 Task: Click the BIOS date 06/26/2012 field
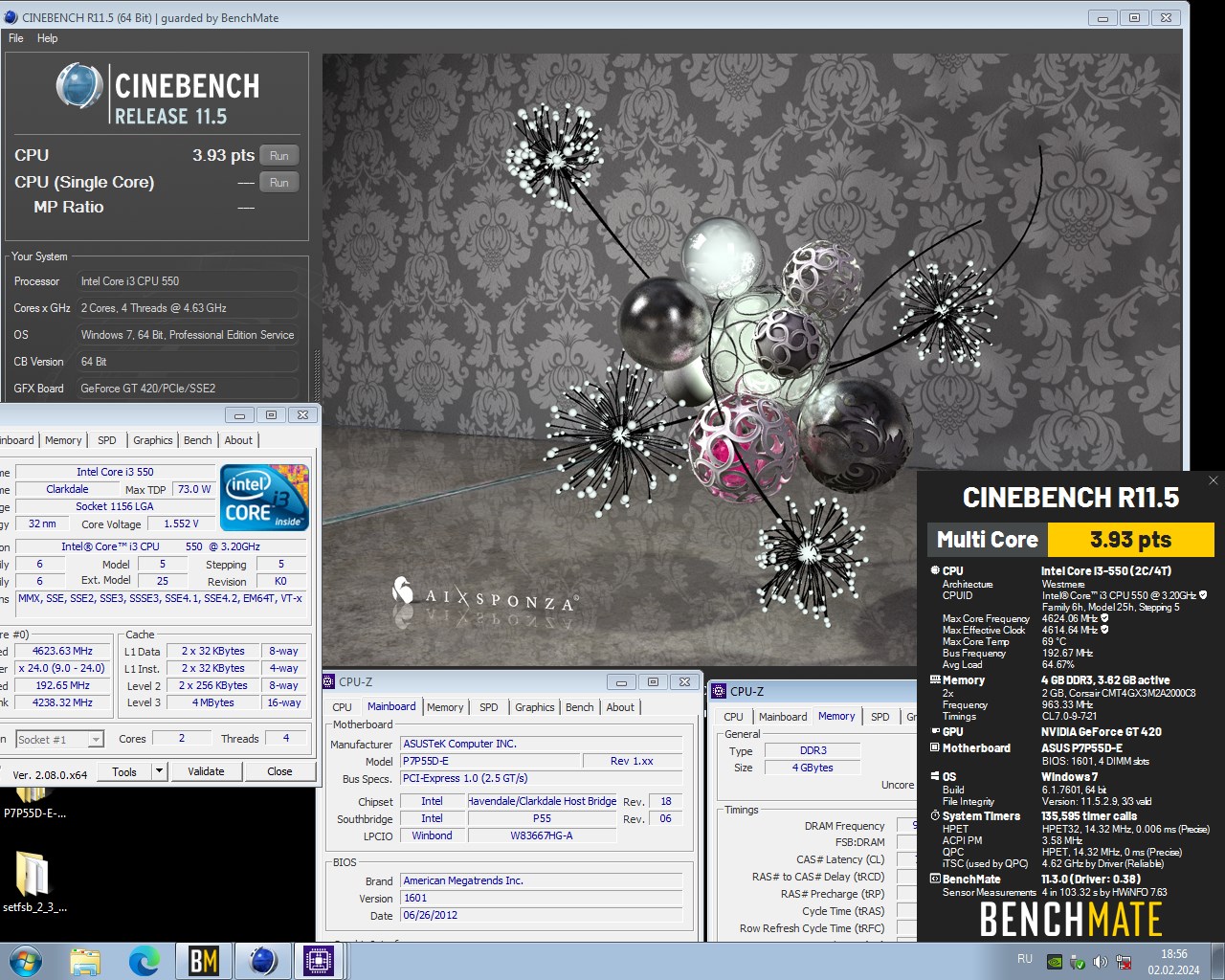pos(541,915)
